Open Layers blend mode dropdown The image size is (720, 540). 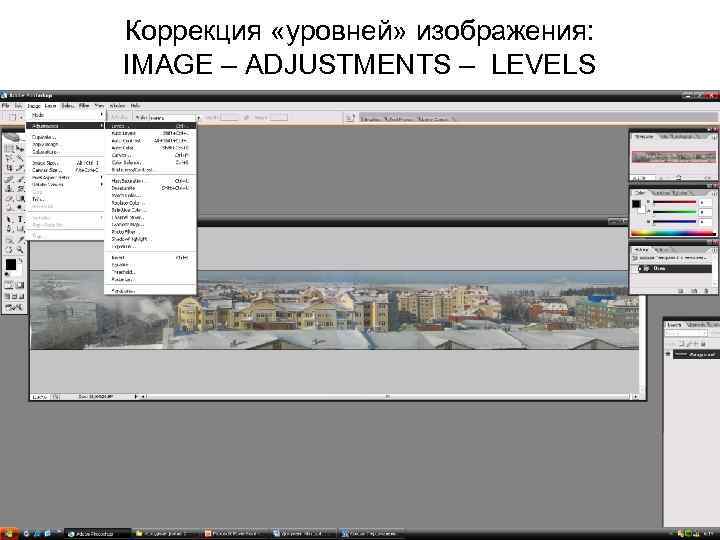point(686,334)
